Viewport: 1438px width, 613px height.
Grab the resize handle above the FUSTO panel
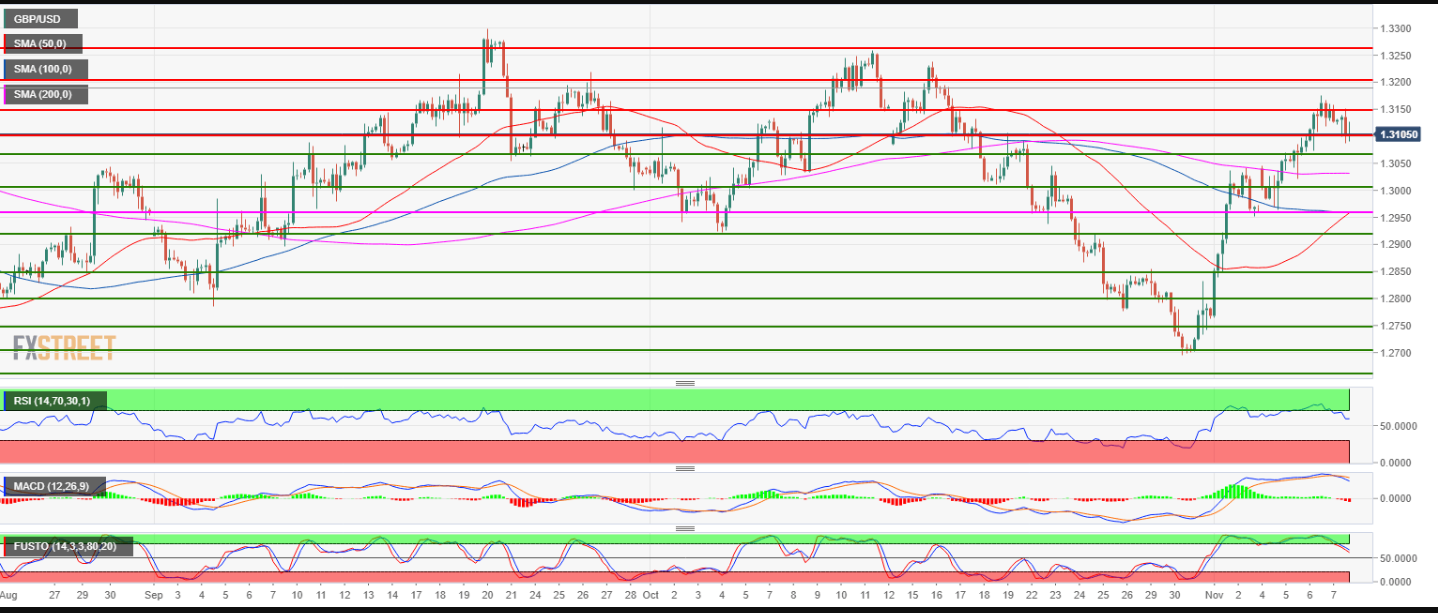(685, 528)
